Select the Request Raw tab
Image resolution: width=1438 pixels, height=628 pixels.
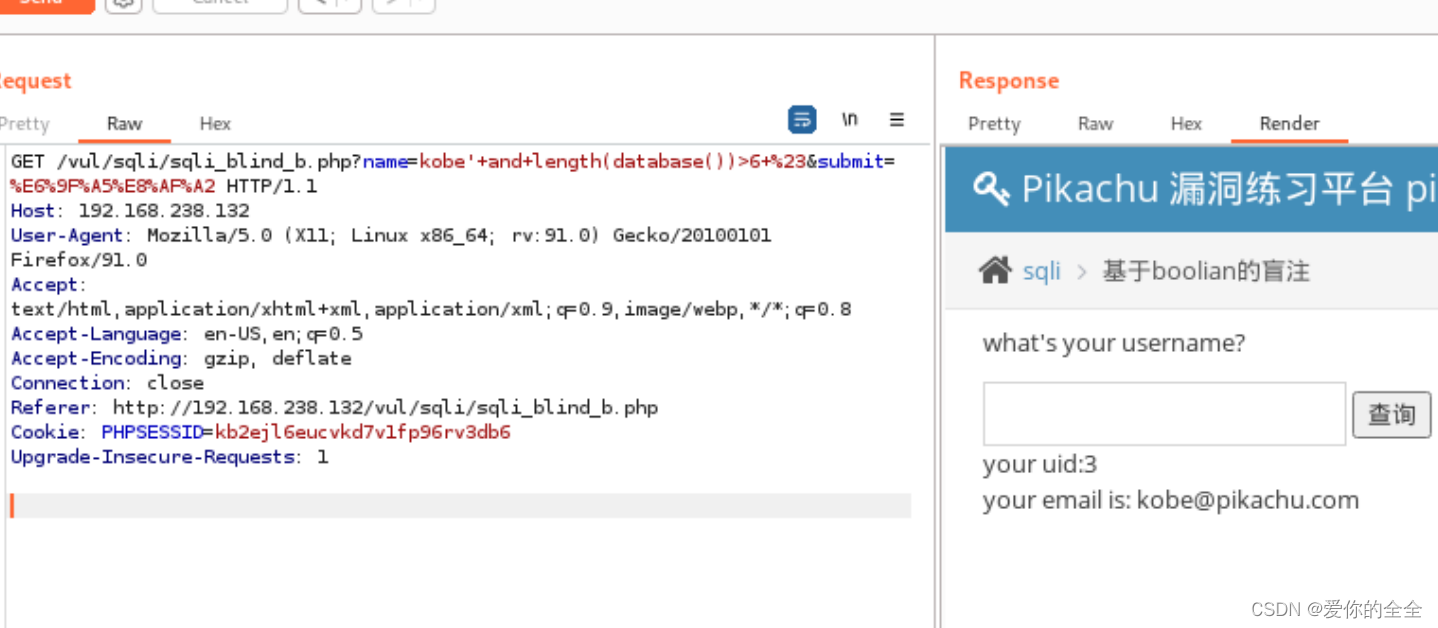tap(125, 124)
